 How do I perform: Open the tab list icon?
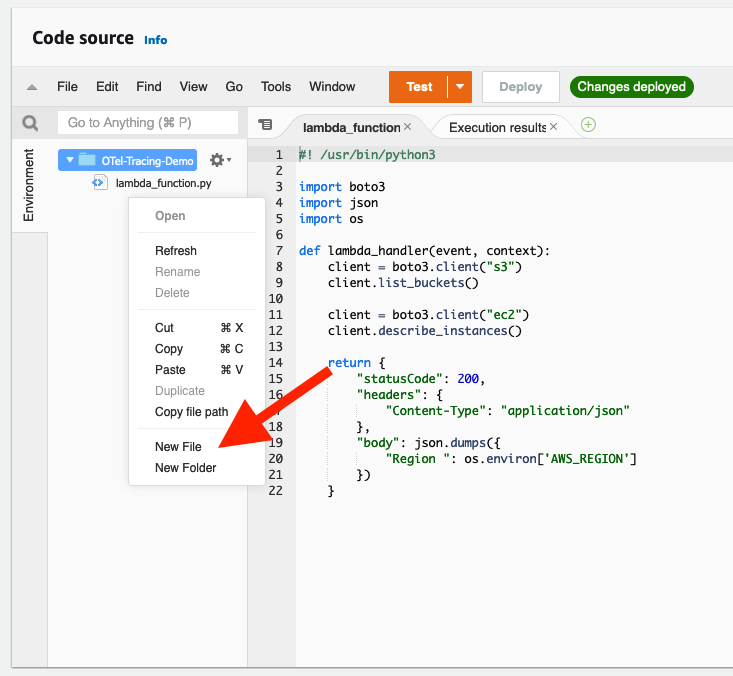coord(265,124)
